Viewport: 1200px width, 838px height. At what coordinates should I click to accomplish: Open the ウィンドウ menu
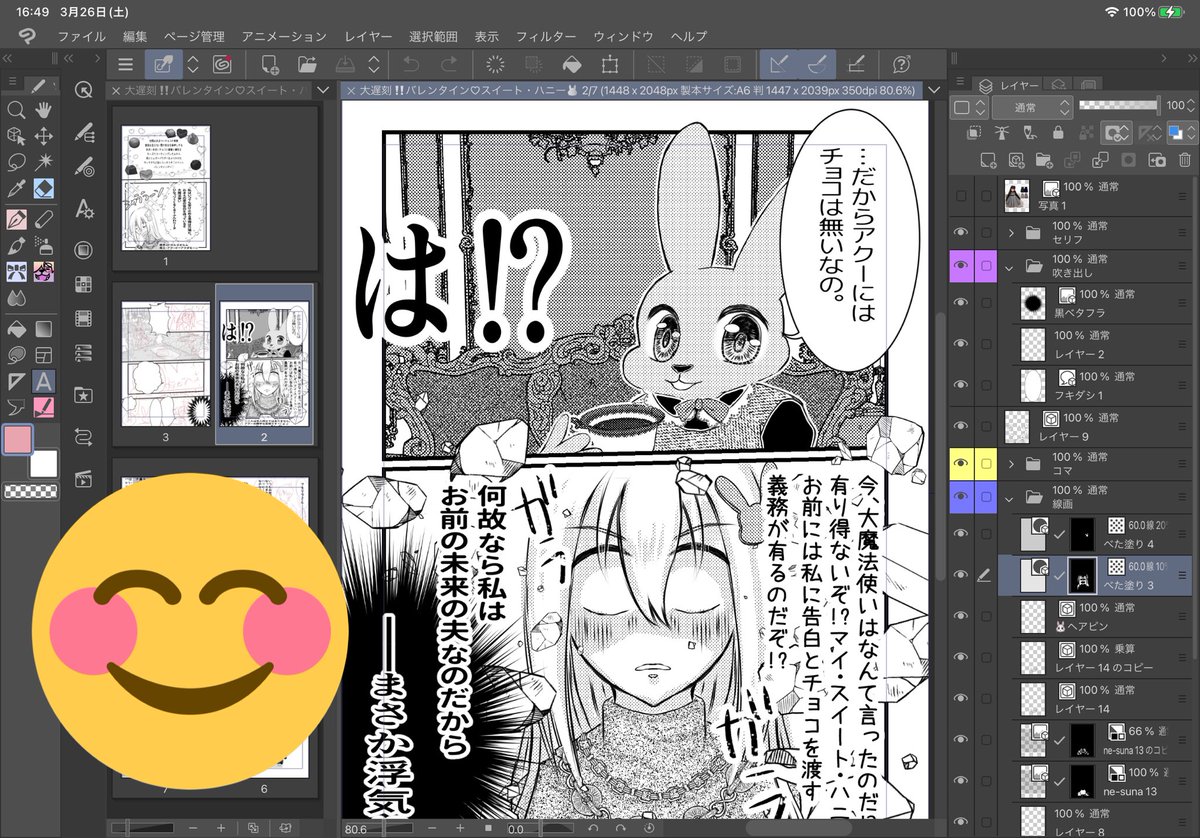coord(623,36)
